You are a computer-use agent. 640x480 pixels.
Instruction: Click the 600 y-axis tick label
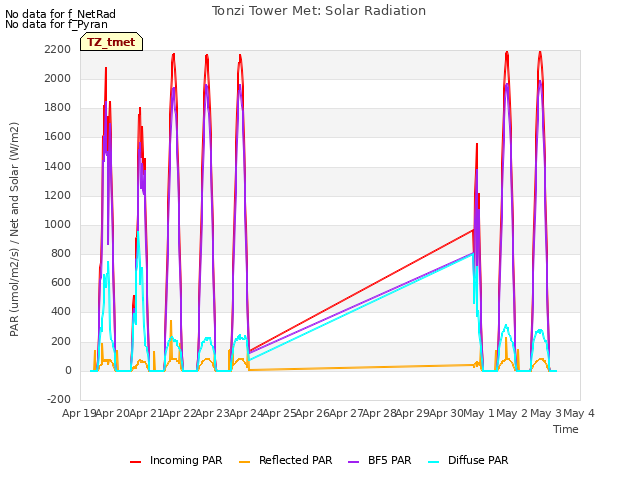(61, 283)
